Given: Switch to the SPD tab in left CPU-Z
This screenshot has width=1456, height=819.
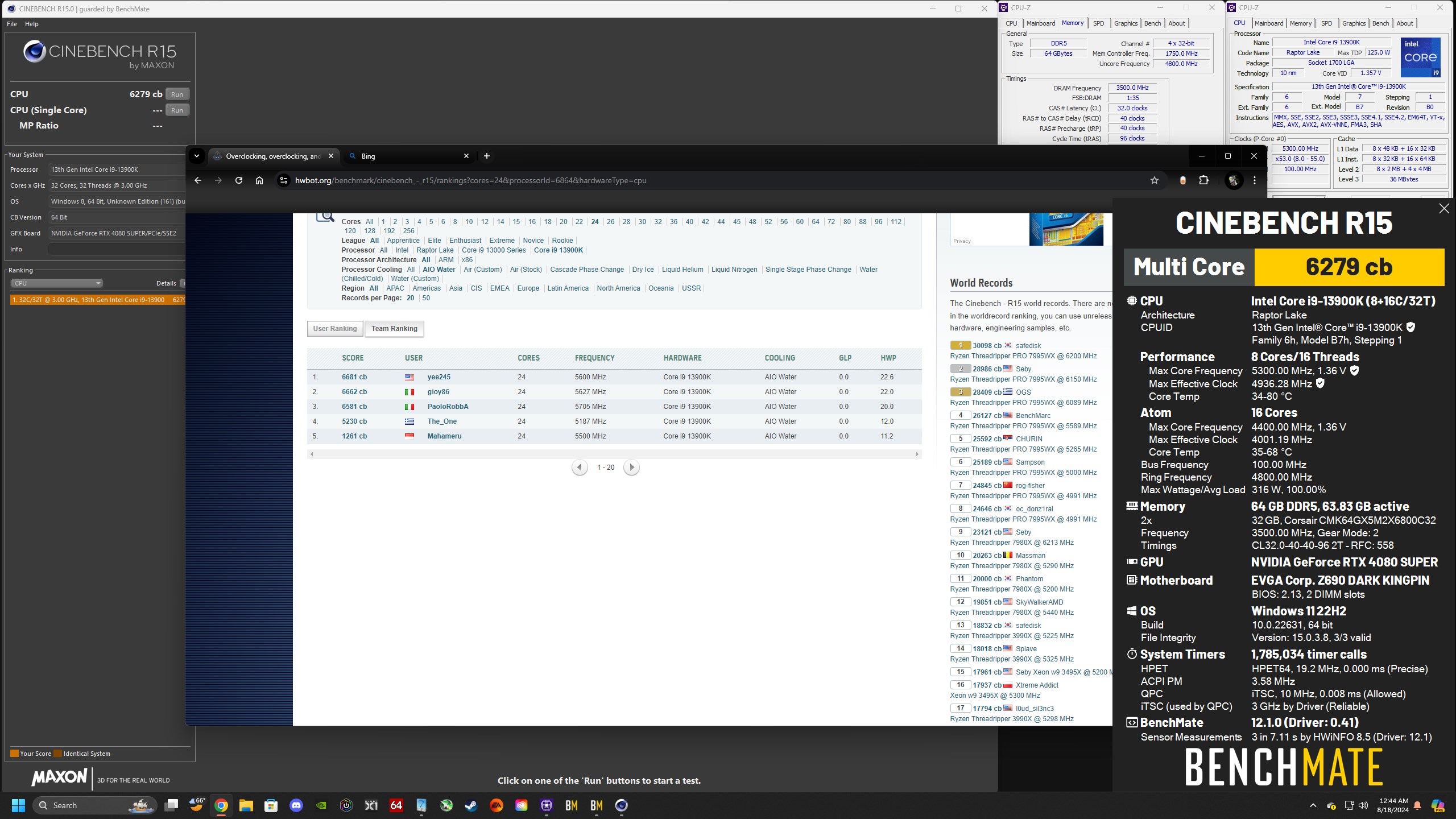Looking at the screenshot, I should [x=1099, y=23].
